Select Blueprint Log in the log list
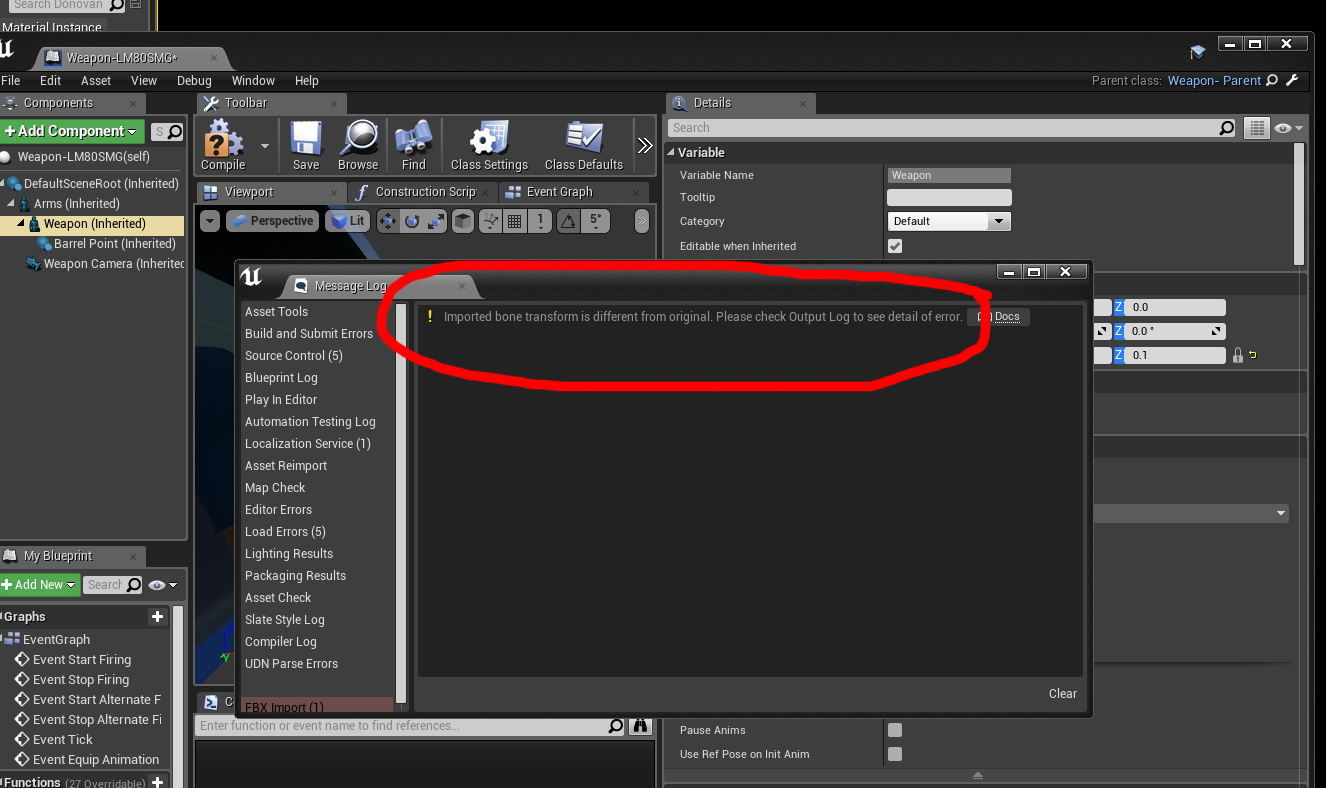Image resolution: width=1326 pixels, height=788 pixels. coord(281,378)
